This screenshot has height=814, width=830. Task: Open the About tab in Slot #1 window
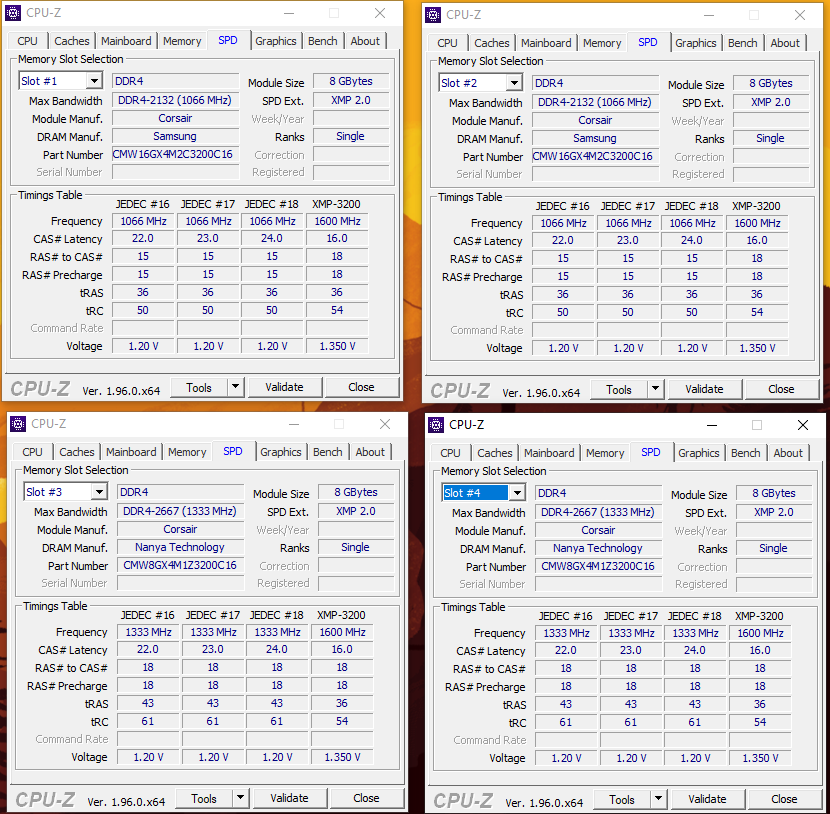pos(365,41)
